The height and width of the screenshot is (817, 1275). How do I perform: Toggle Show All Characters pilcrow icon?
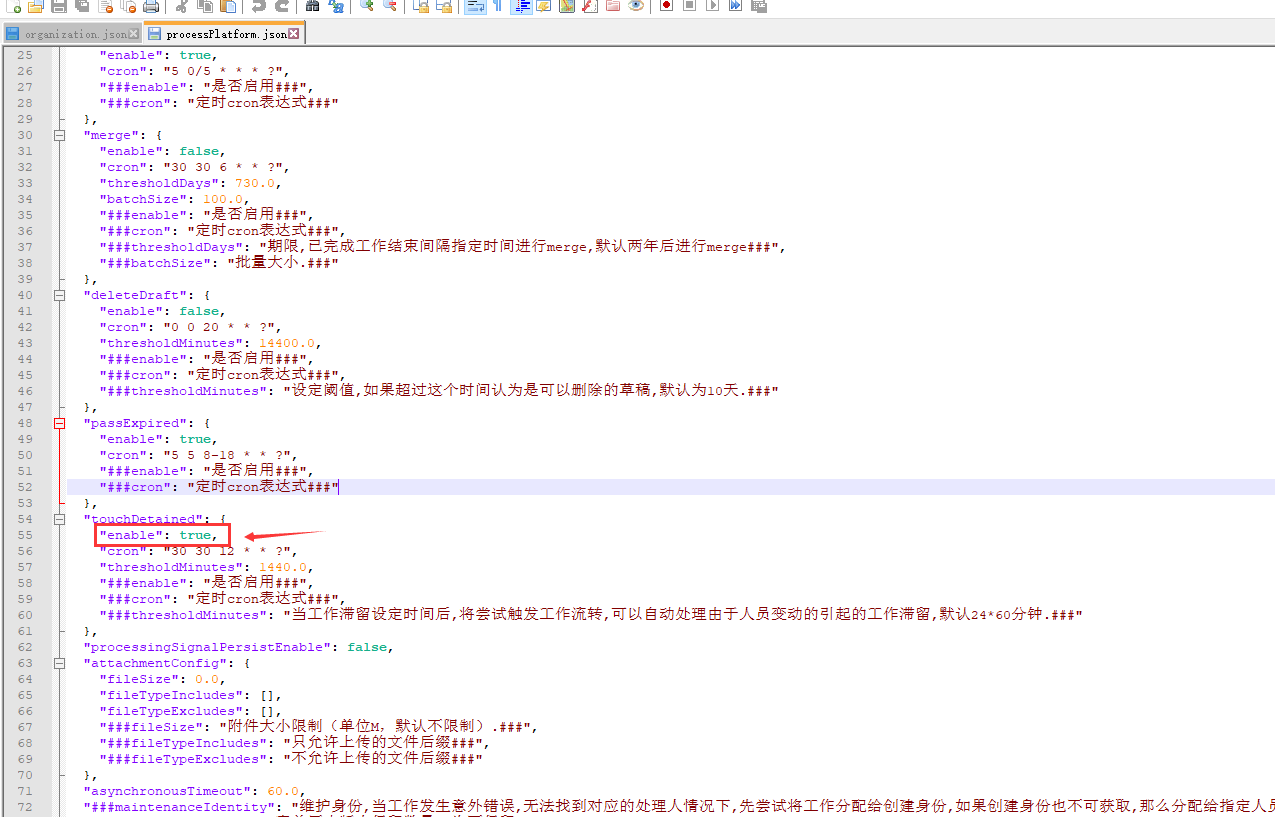tap(497, 6)
